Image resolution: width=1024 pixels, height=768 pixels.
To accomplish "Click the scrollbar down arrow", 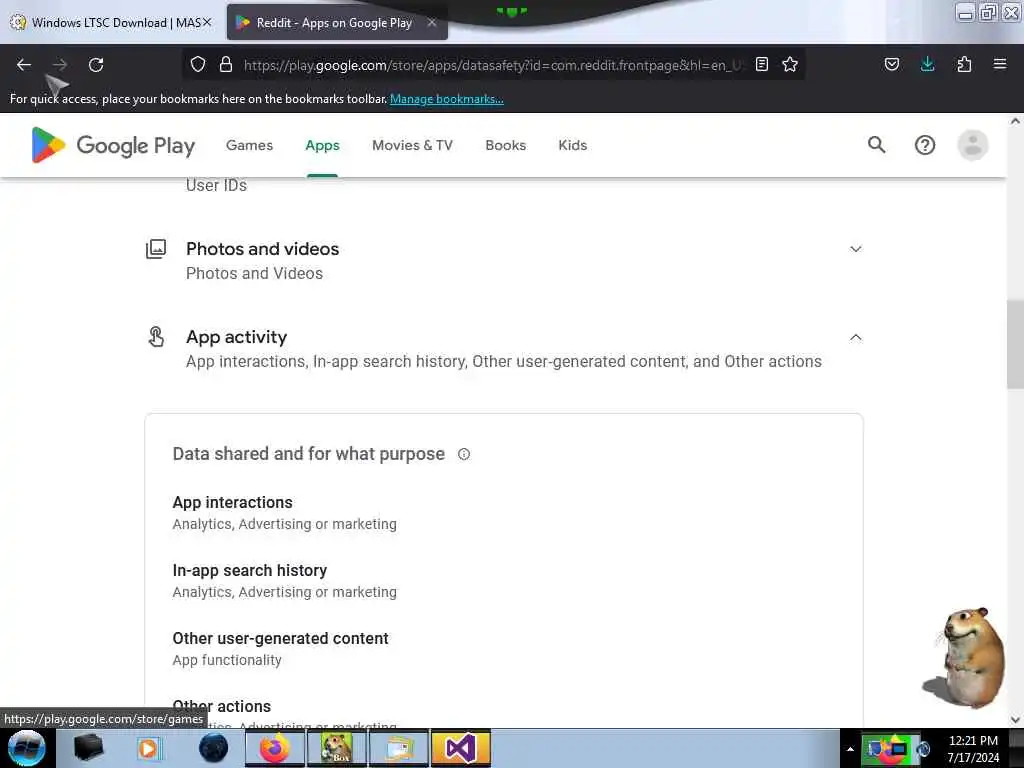I will [1015, 720].
